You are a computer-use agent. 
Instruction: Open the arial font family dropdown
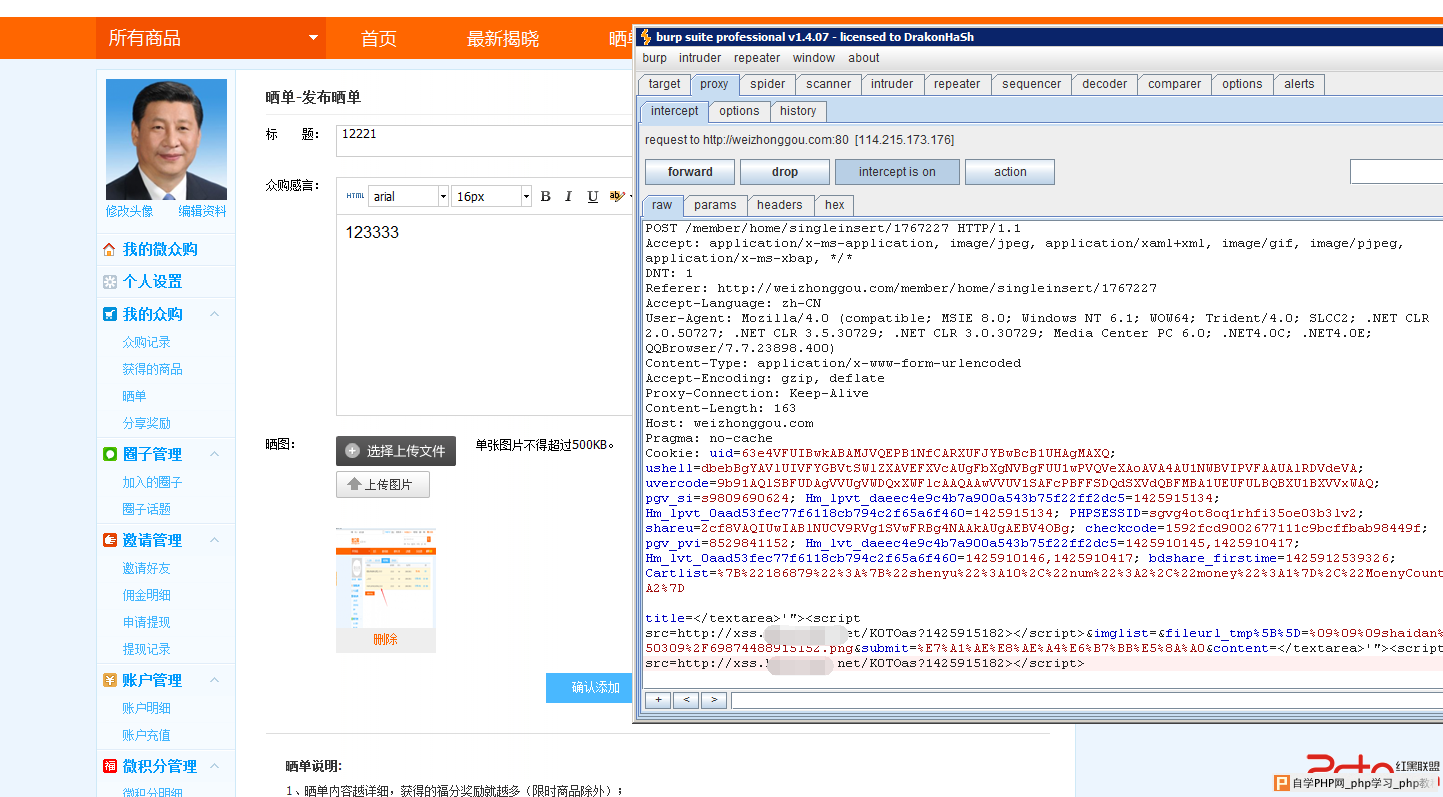pyautogui.click(x=408, y=196)
